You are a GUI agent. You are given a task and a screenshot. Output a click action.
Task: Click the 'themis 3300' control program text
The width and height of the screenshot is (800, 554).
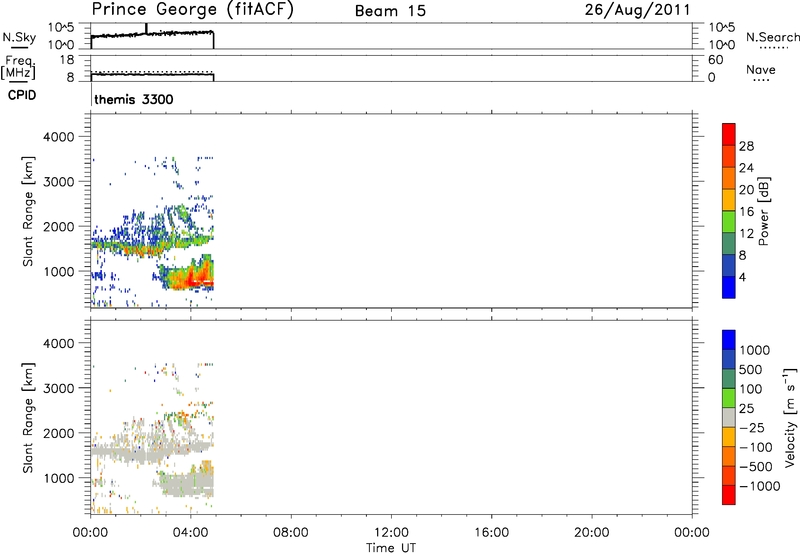click(x=134, y=99)
